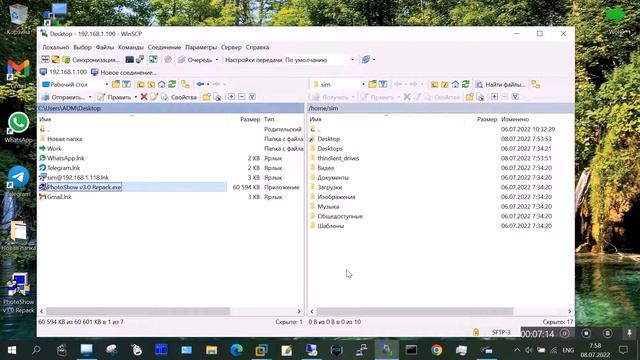
Task: Click the Найти файлы... find files button
Action: [x=501, y=84]
